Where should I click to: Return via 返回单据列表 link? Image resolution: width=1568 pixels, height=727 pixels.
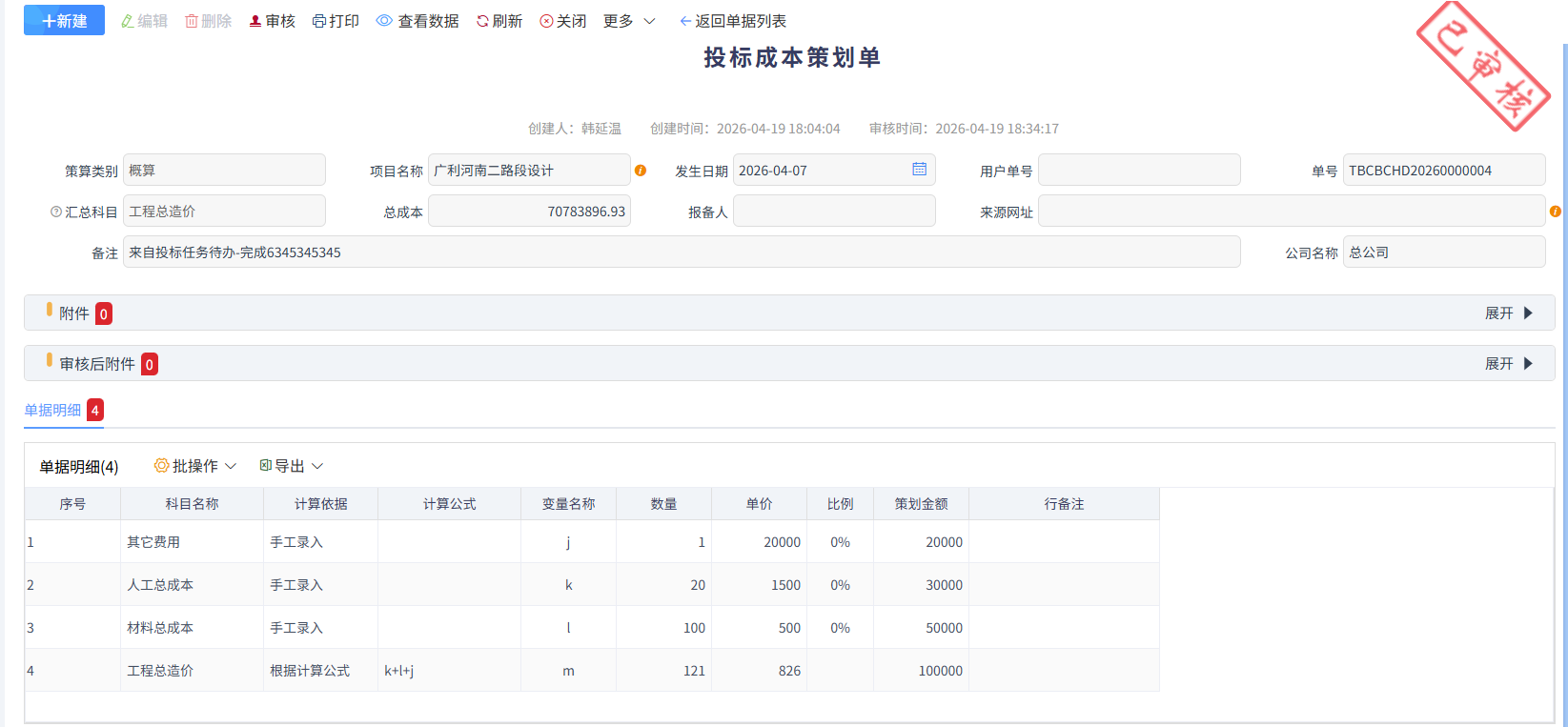coord(733,21)
